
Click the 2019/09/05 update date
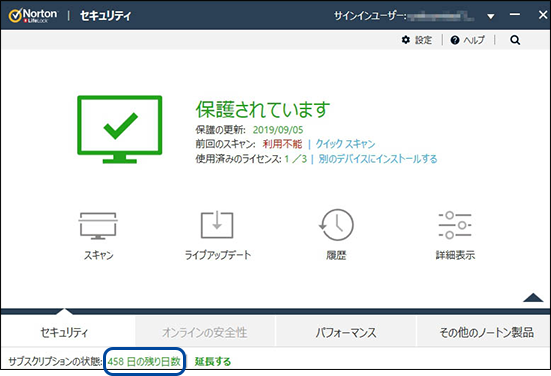tap(278, 130)
